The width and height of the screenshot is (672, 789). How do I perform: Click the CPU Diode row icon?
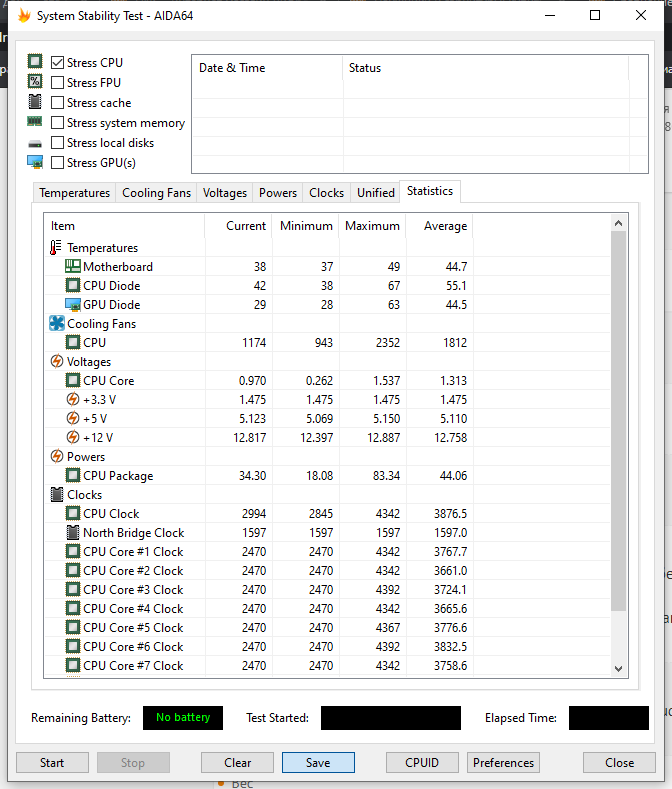pos(73,285)
